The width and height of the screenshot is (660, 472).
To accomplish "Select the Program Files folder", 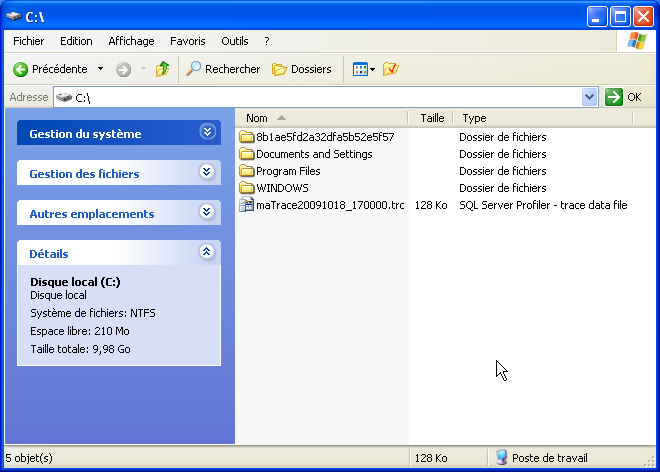I will [x=288, y=171].
